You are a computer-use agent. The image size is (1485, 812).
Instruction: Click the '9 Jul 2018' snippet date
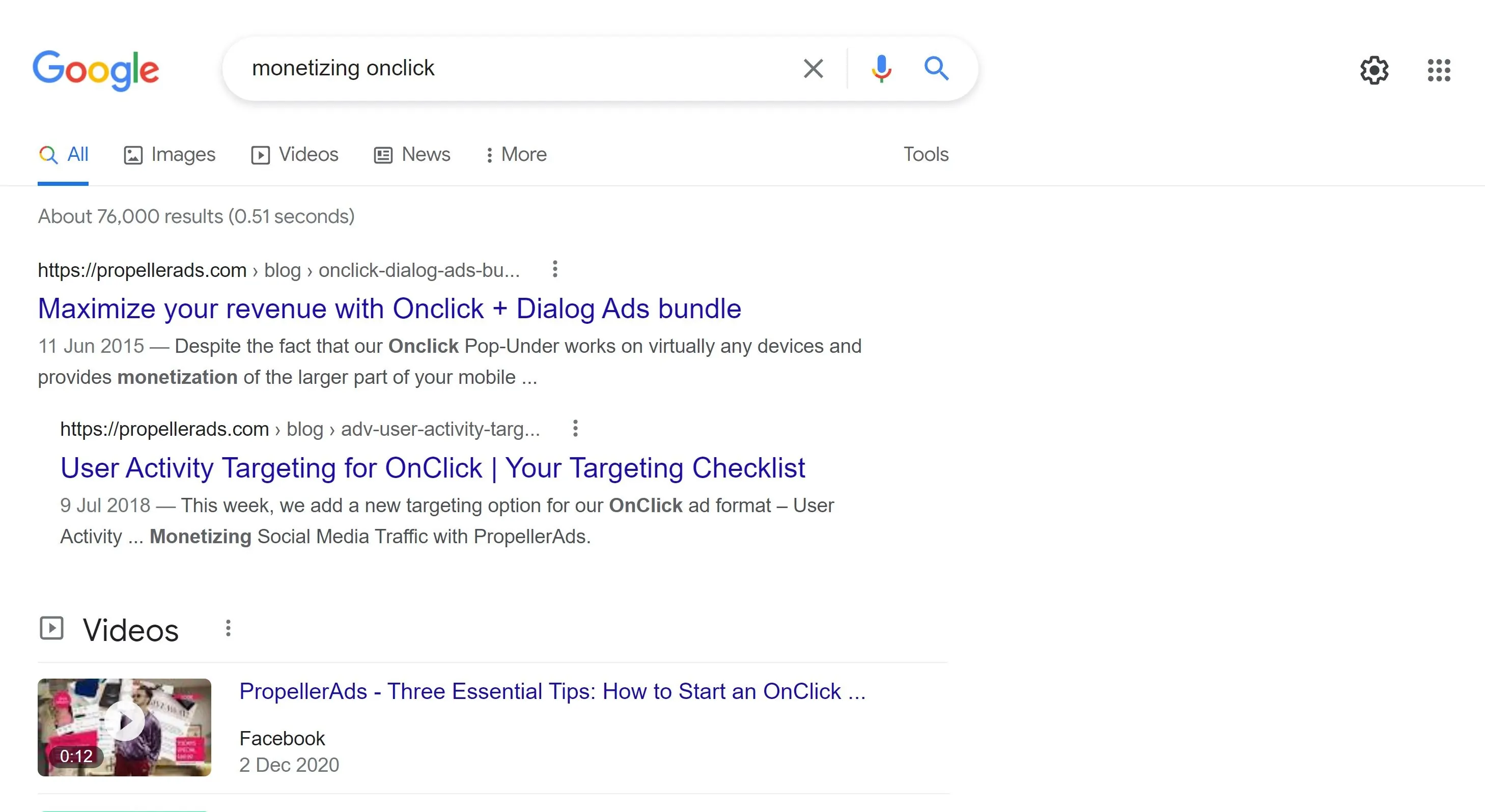click(105, 506)
